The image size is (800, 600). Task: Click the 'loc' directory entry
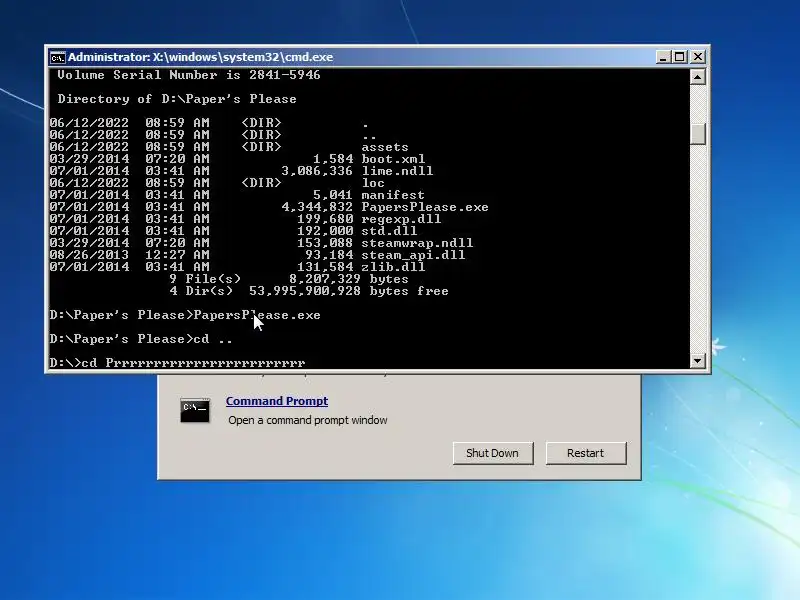pos(373,183)
